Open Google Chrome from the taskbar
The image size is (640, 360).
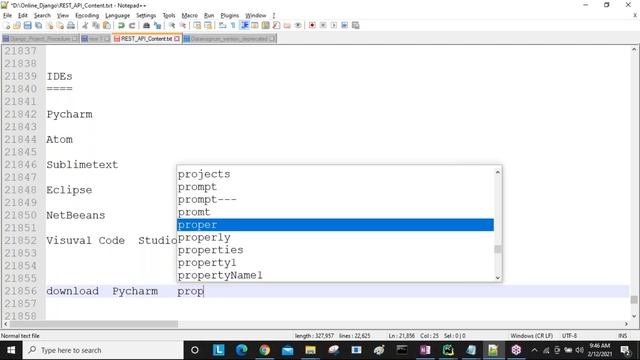pos(264,350)
